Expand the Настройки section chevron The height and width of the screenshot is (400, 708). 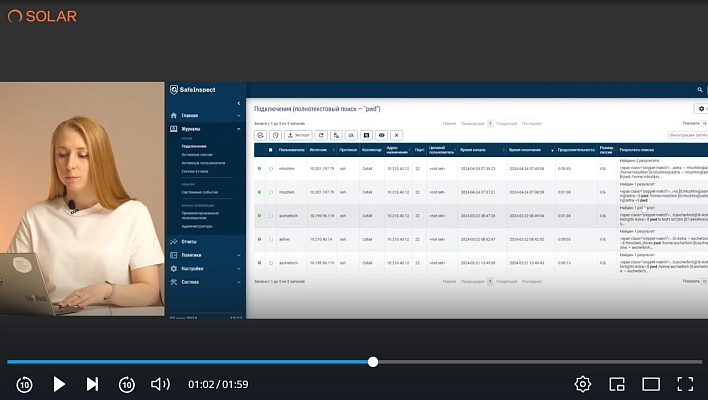pyautogui.click(x=239, y=269)
